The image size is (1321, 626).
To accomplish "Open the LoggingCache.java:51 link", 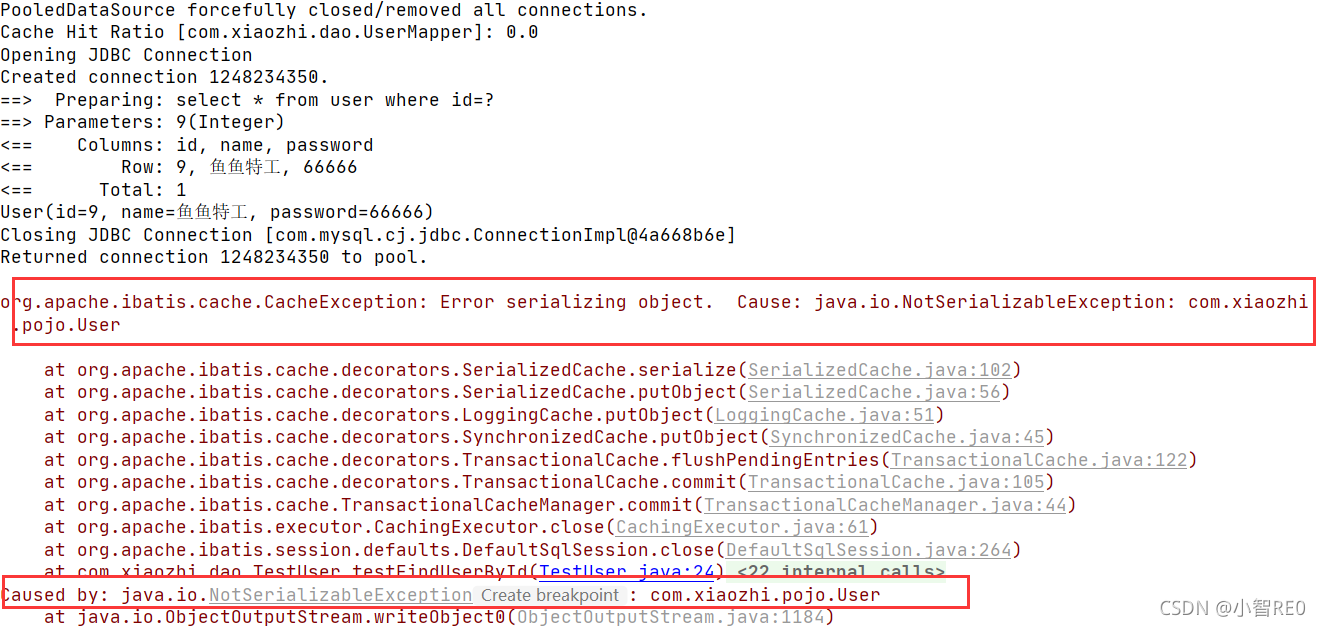I will pyautogui.click(x=824, y=415).
